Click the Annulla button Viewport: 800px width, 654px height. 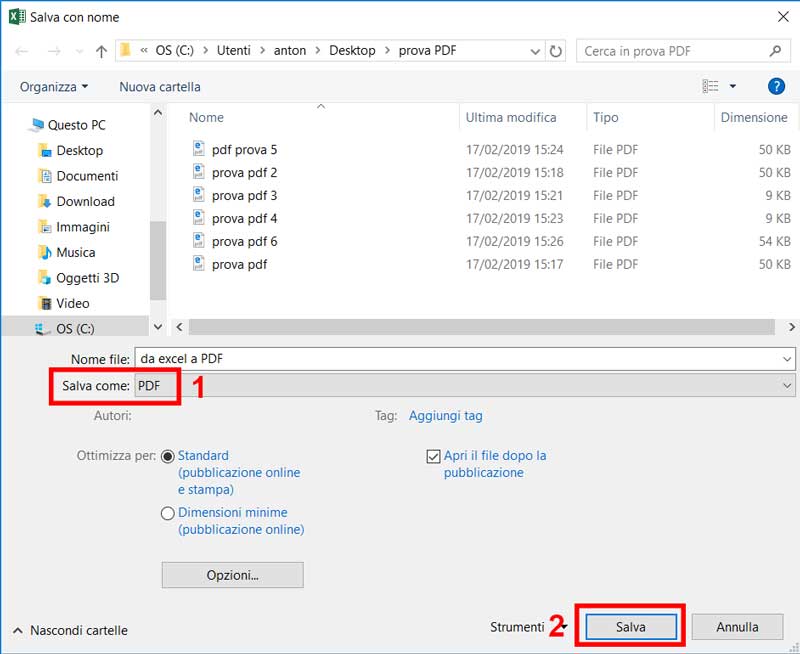coord(737,627)
